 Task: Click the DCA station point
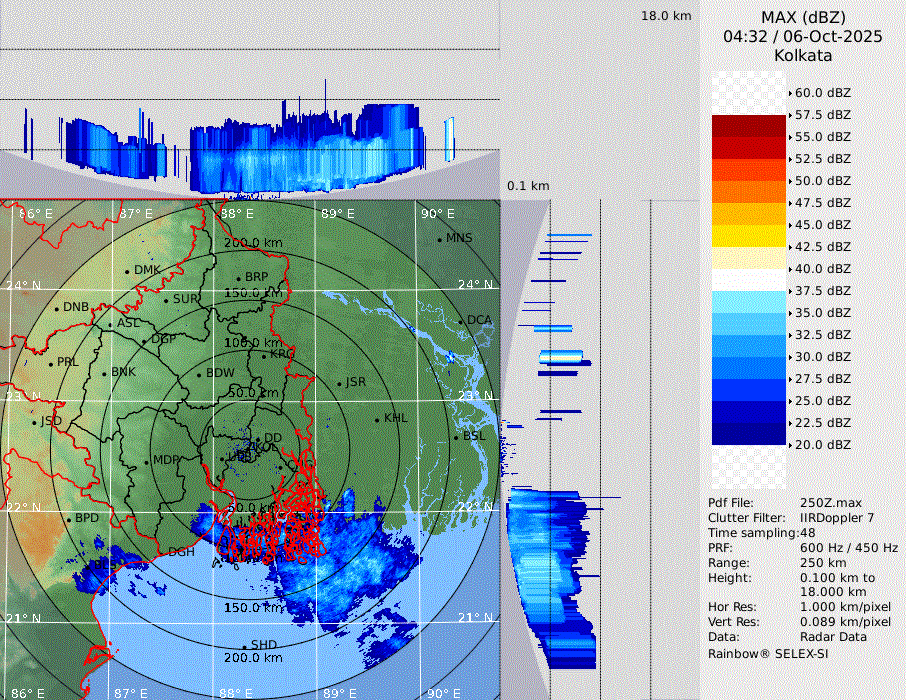click(x=461, y=321)
